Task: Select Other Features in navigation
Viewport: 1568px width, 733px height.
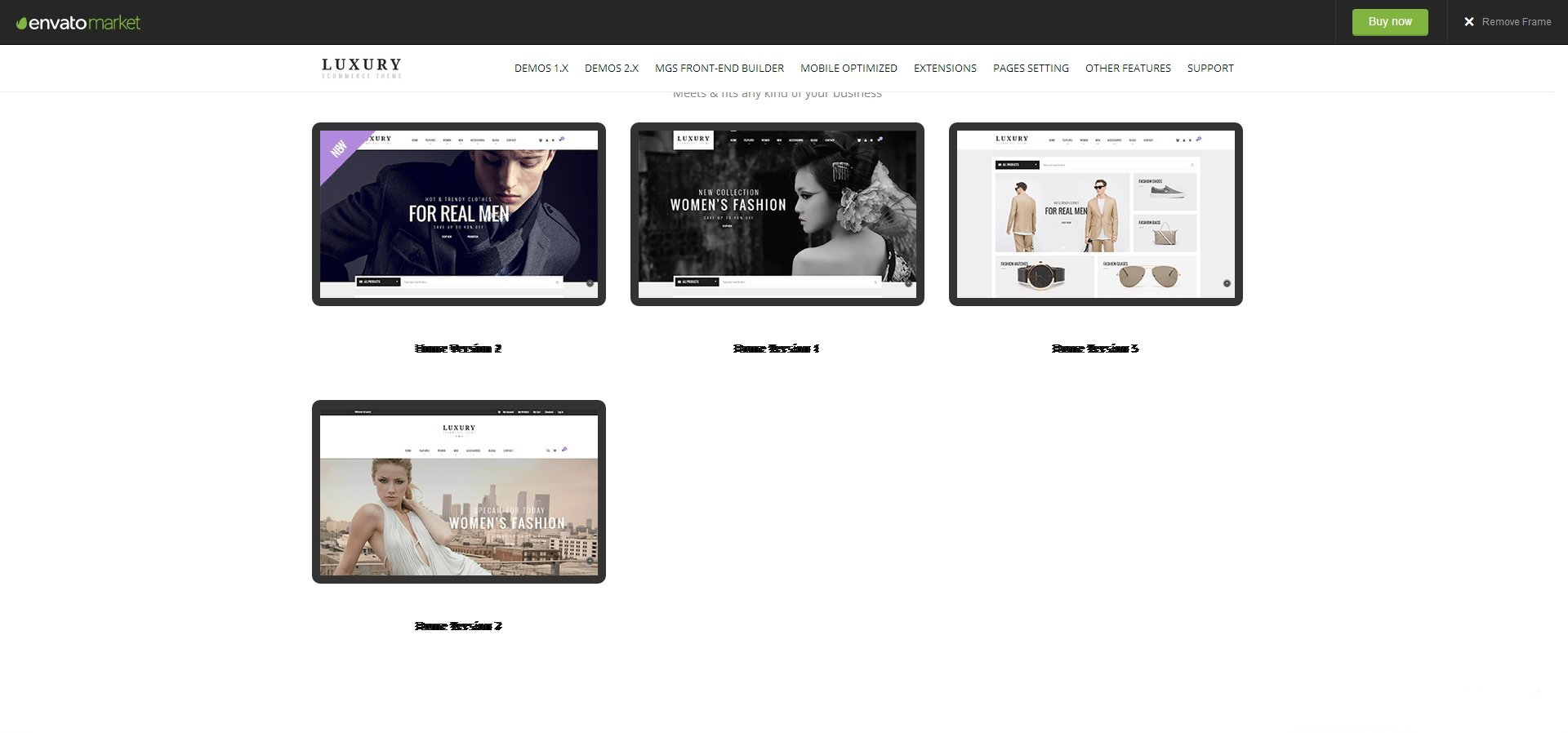Action: pyautogui.click(x=1128, y=69)
